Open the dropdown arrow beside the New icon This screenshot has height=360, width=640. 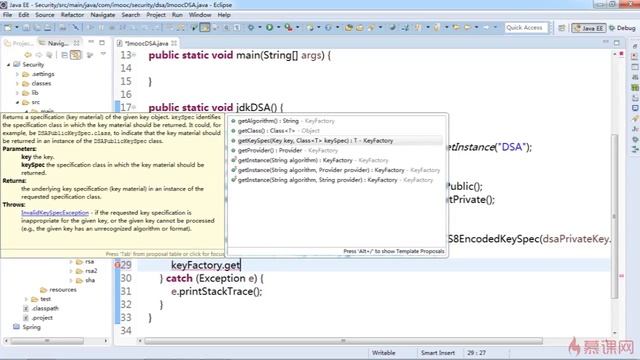(17, 28)
